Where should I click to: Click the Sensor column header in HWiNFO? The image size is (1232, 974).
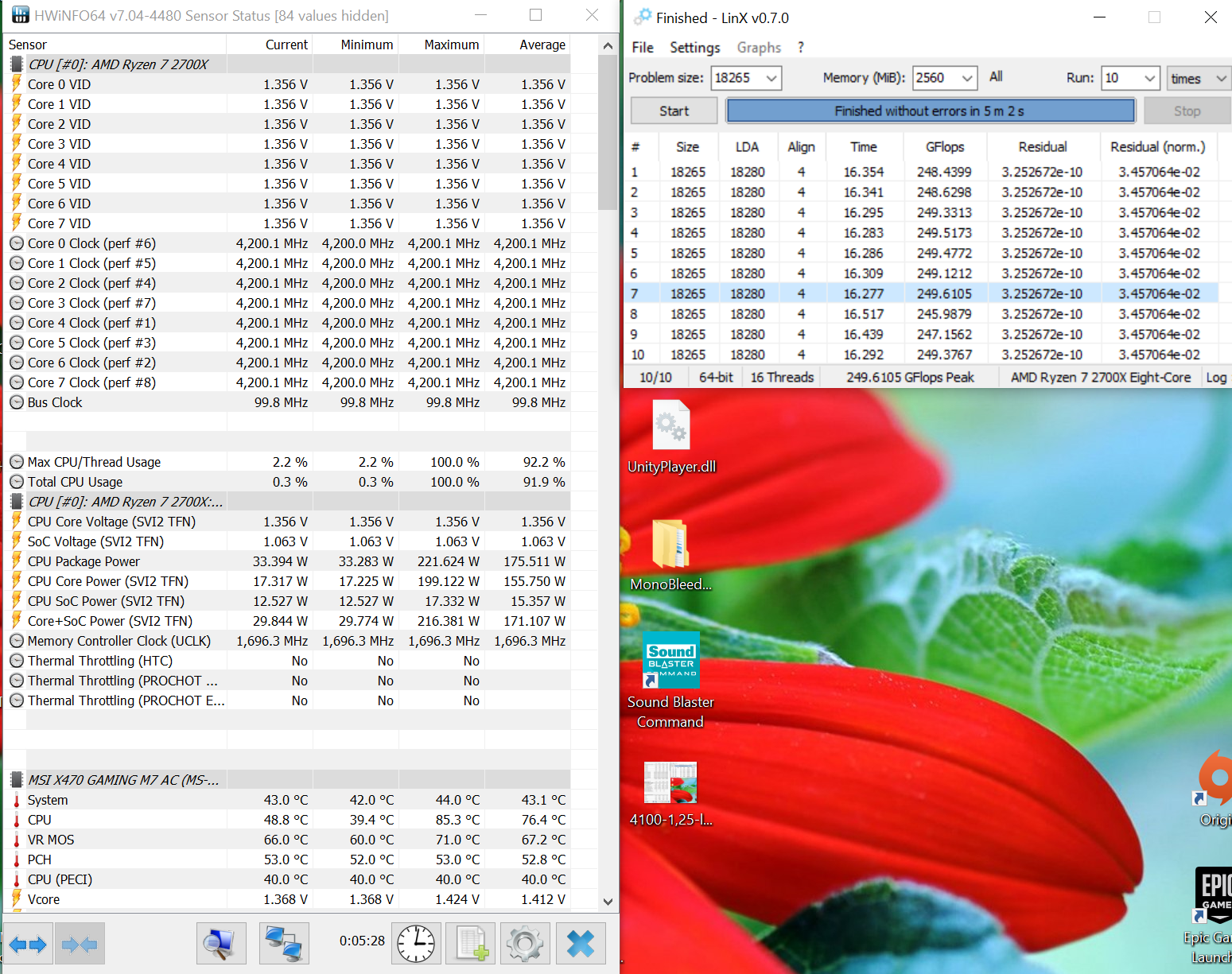116,45
